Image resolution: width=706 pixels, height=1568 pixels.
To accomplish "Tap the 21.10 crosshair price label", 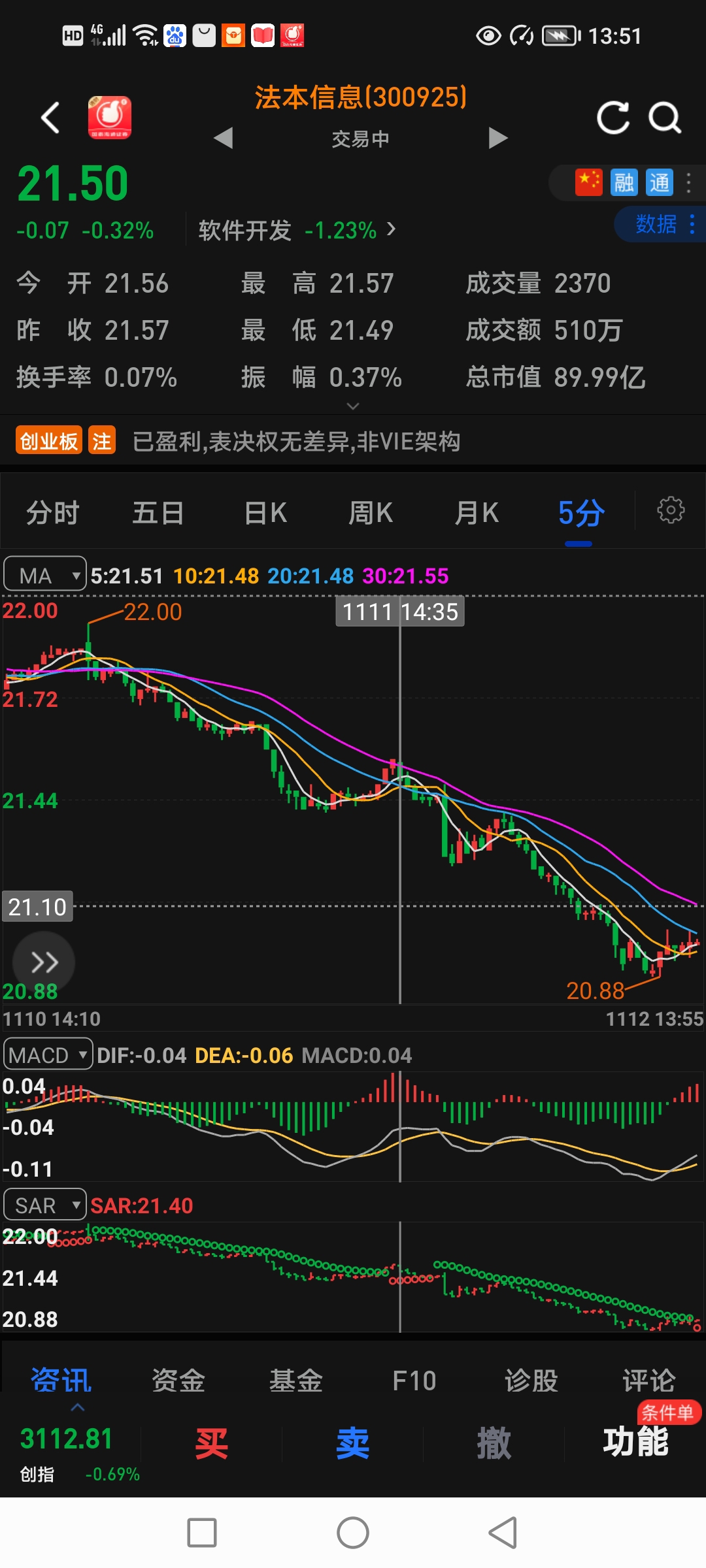I will click(x=37, y=906).
